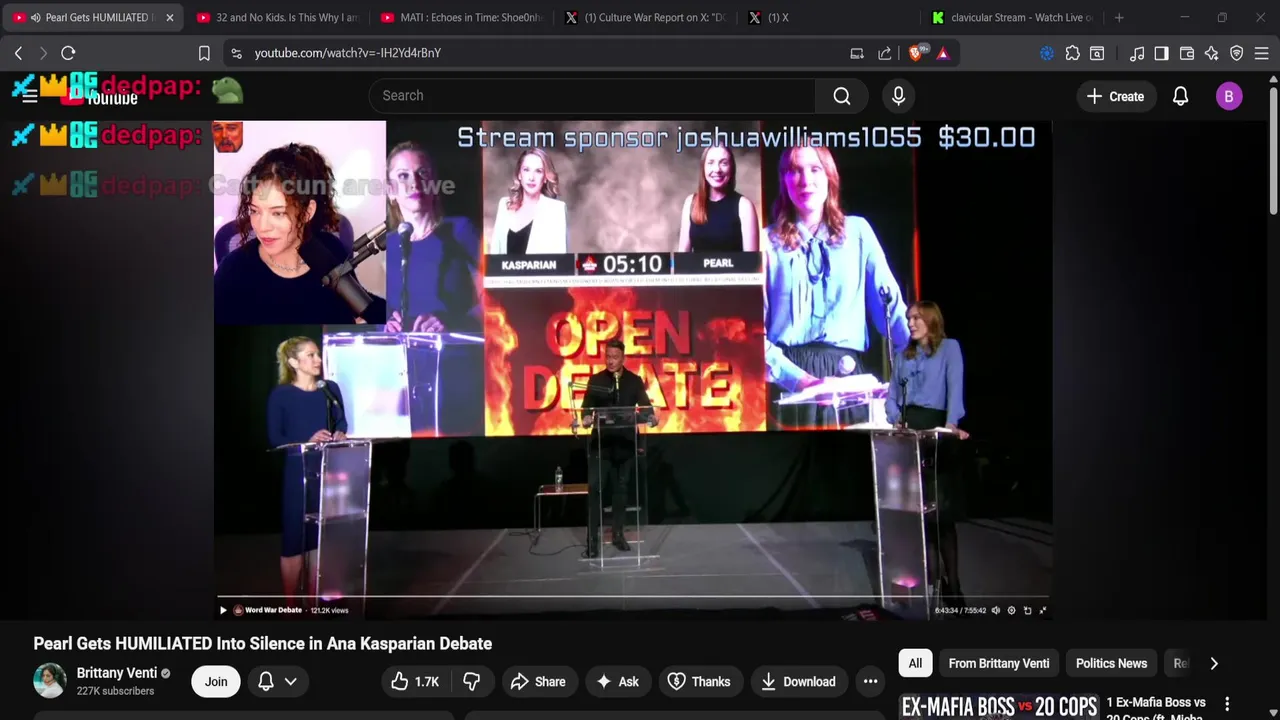This screenshot has width=1280, height=720.
Task: Click the magnifier search button
Action: 842,96
